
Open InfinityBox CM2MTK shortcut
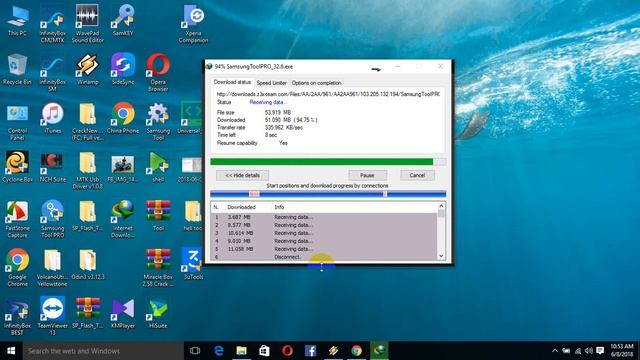click(53, 24)
